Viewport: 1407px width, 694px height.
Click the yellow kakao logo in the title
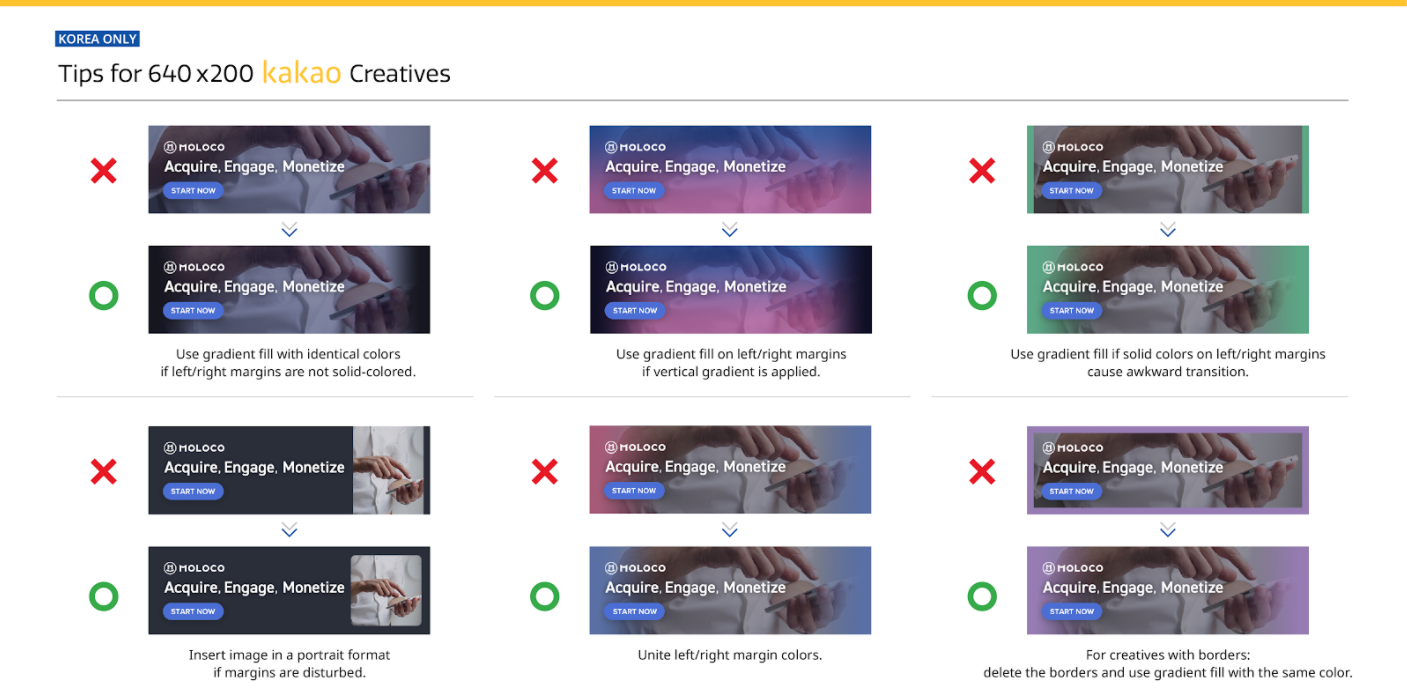(x=301, y=73)
